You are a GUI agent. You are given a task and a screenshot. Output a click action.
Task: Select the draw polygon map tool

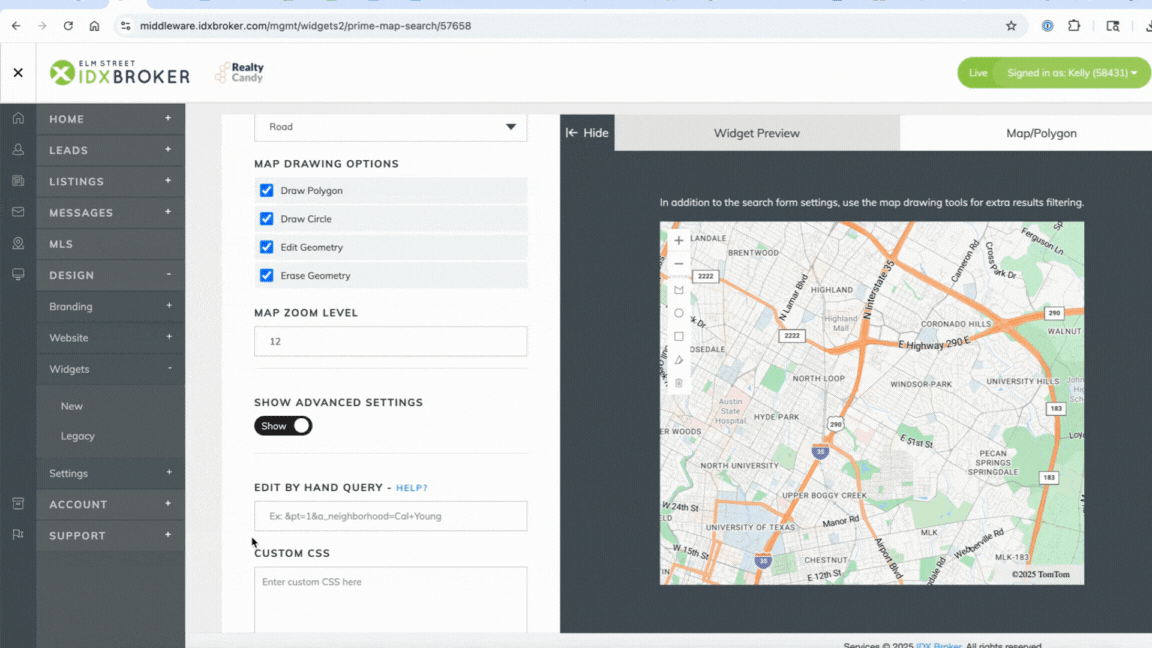point(679,290)
